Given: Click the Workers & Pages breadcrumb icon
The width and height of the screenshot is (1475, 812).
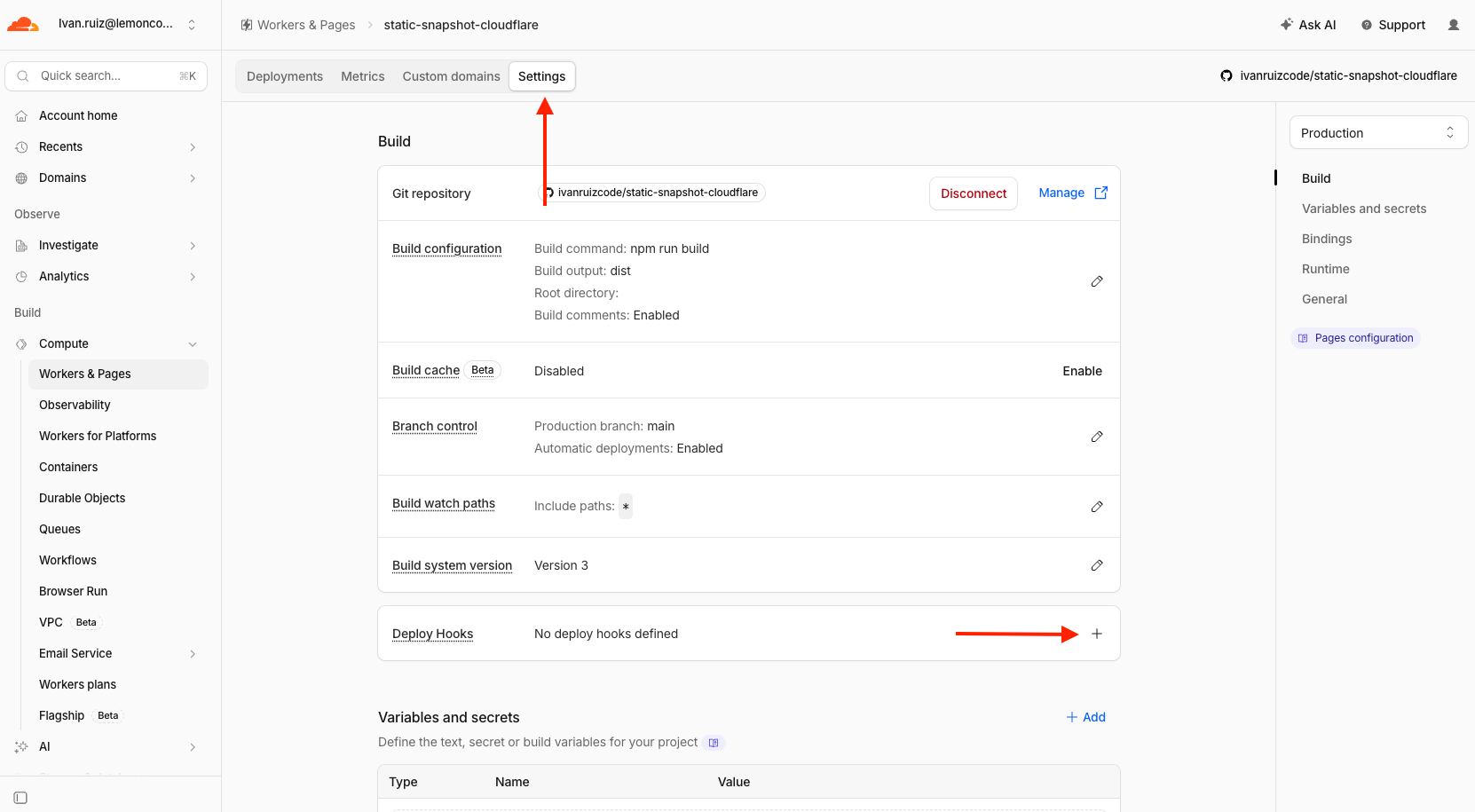Looking at the screenshot, I should pos(247,25).
